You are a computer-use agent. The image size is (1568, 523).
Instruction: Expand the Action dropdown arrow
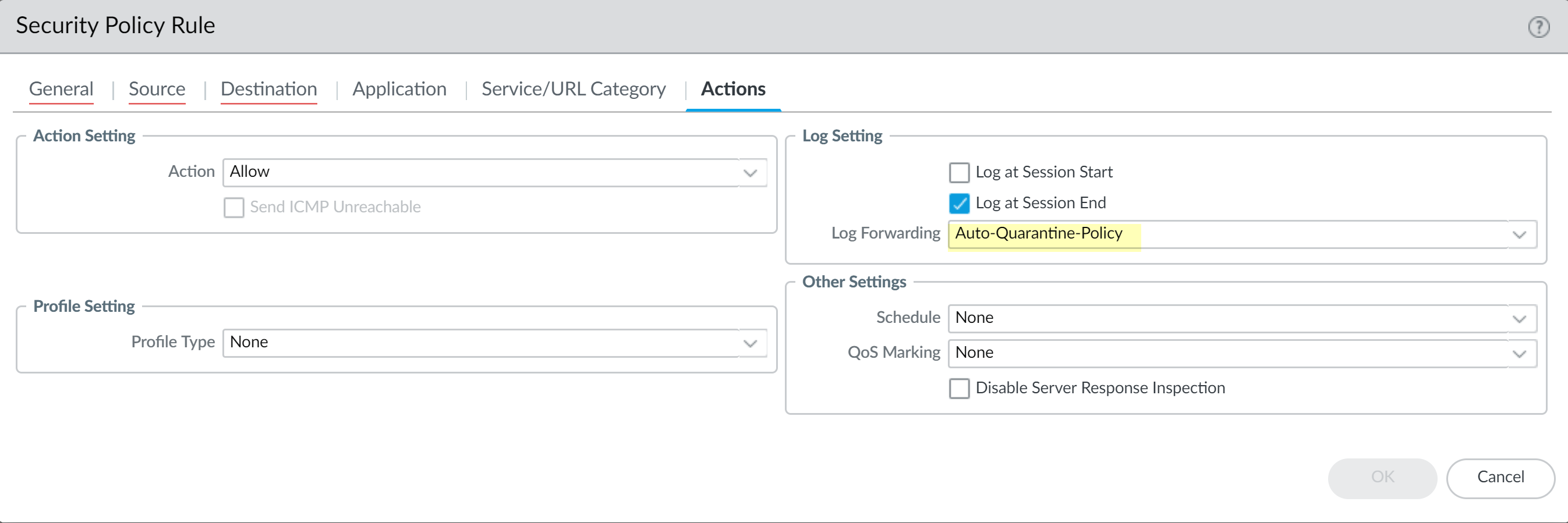pos(751,173)
